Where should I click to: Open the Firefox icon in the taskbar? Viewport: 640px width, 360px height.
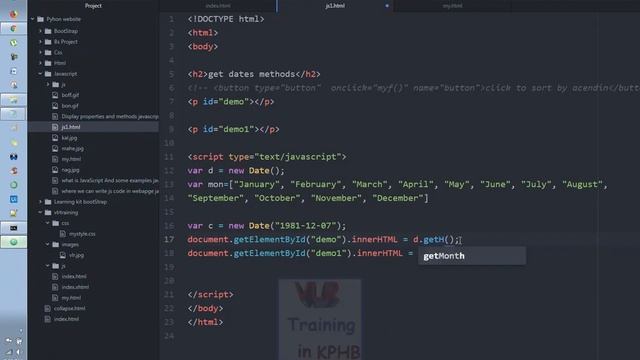pos(13,14)
